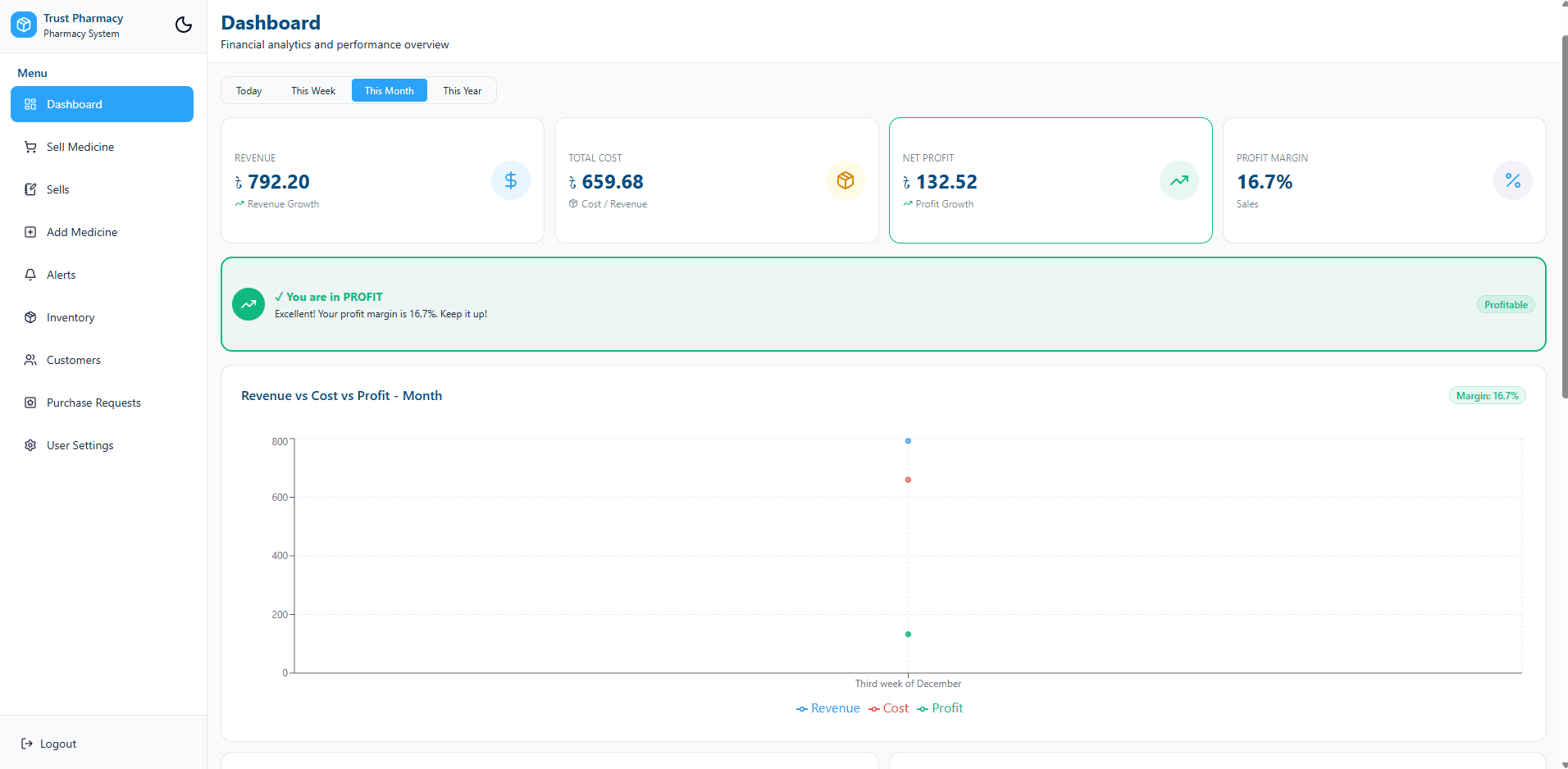Viewport: 1568px width, 769px height.
Task: Select the Sell Medicine cart icon
Action: (30, 147)
